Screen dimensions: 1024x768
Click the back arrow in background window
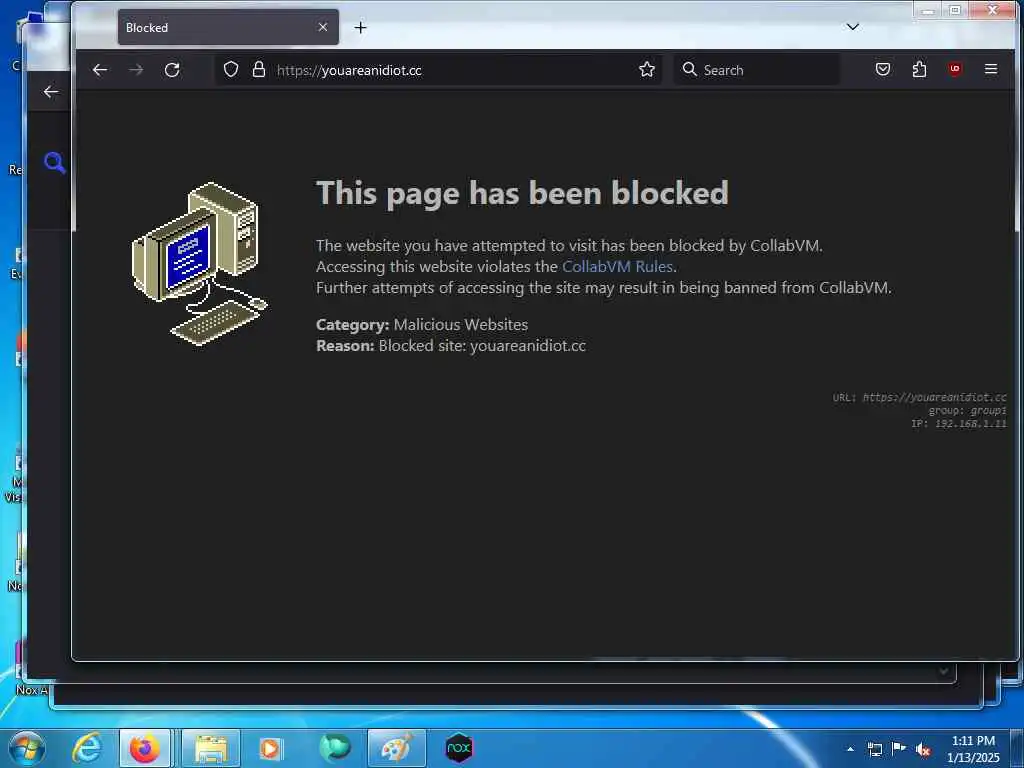point(51,92)
